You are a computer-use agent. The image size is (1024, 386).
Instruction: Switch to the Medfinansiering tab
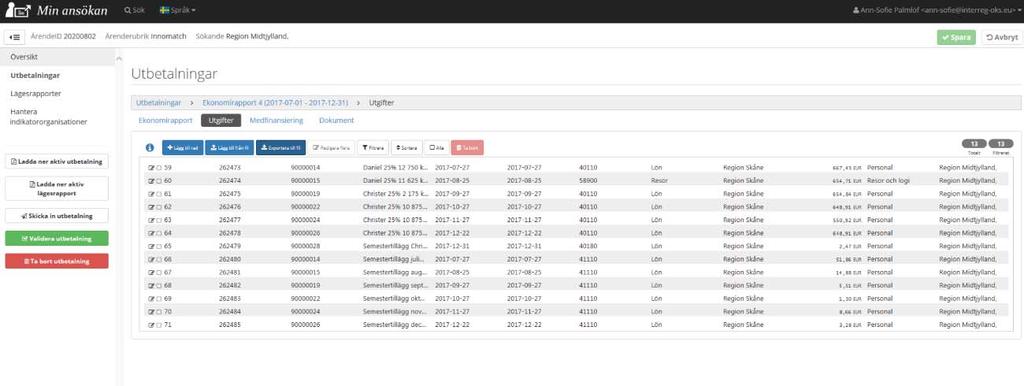276,121
